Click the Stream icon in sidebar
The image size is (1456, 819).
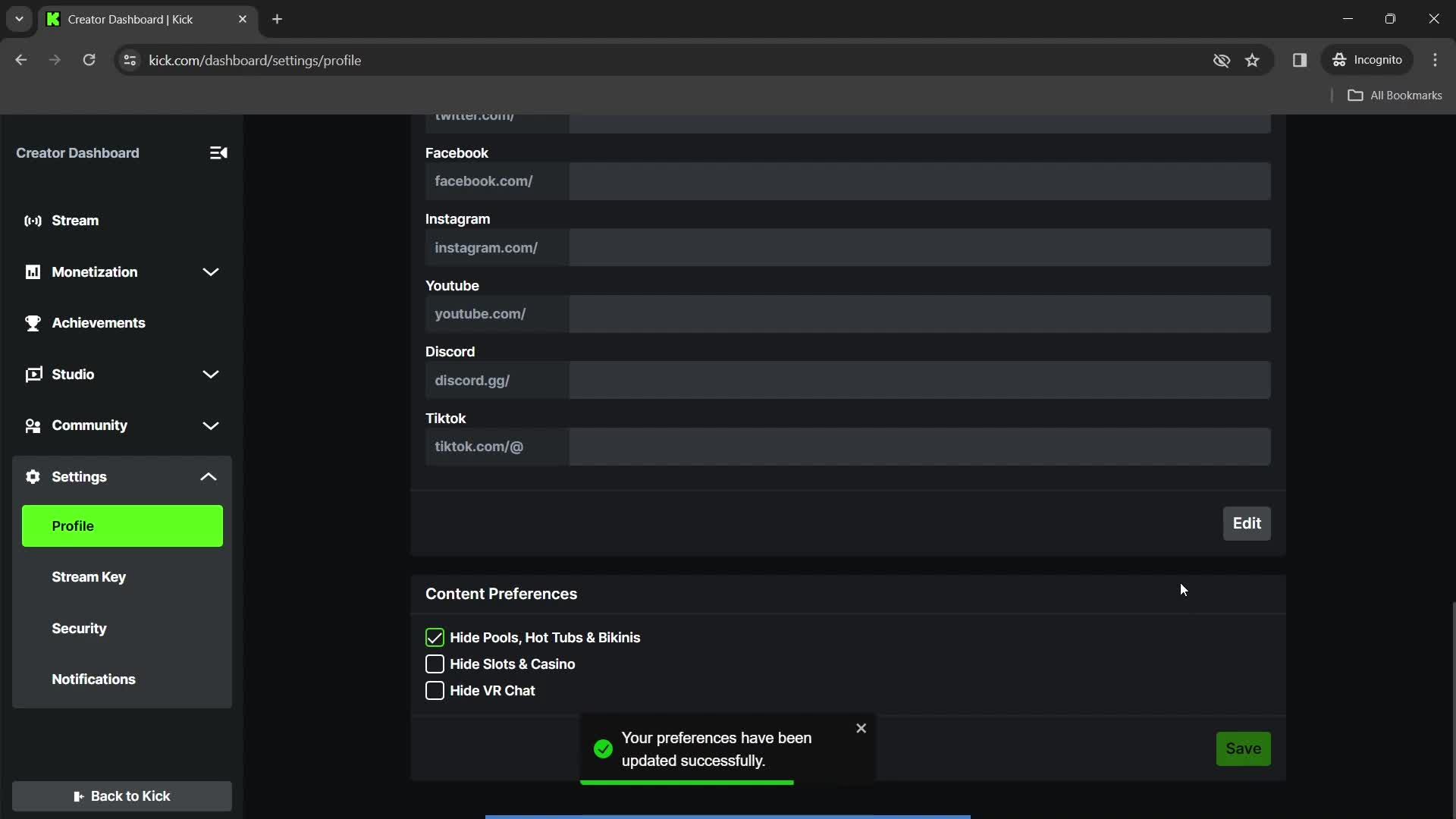[33, 220]
